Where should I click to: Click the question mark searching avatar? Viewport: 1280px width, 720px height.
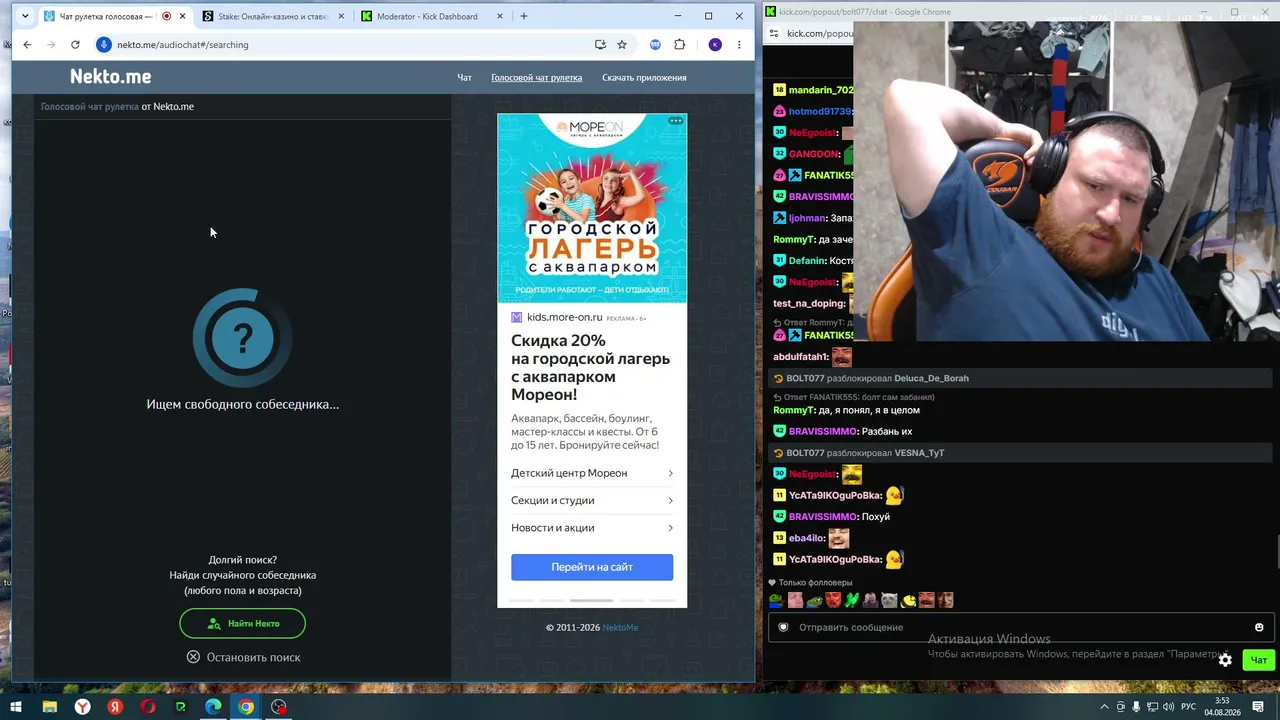[x=243, y=338]
